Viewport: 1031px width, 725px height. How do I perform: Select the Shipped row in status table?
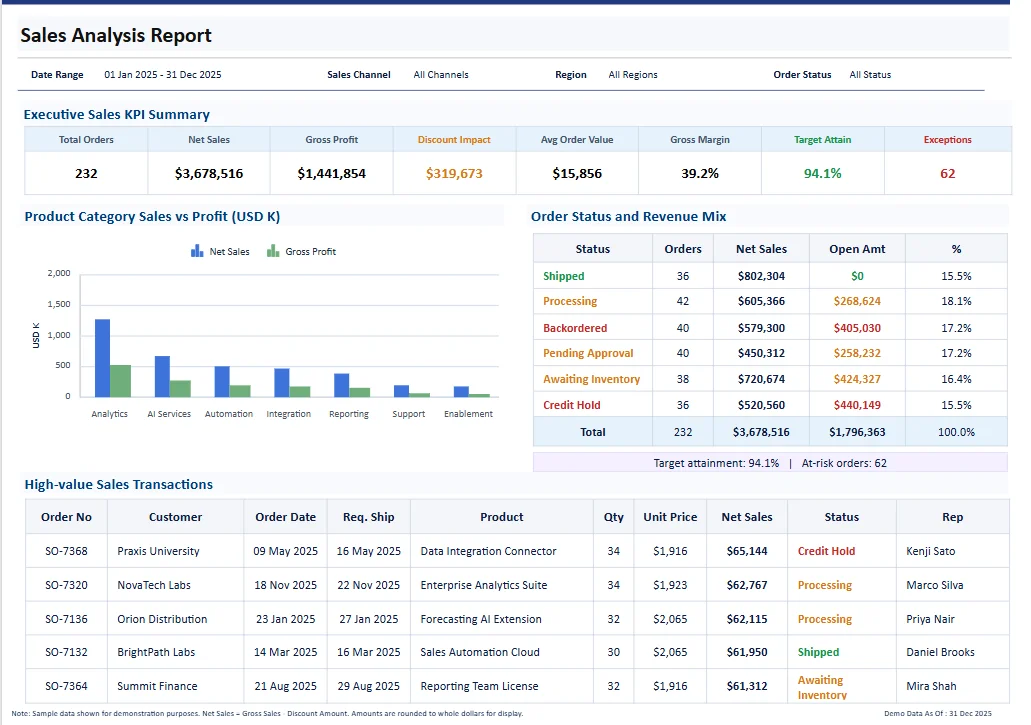770,276
